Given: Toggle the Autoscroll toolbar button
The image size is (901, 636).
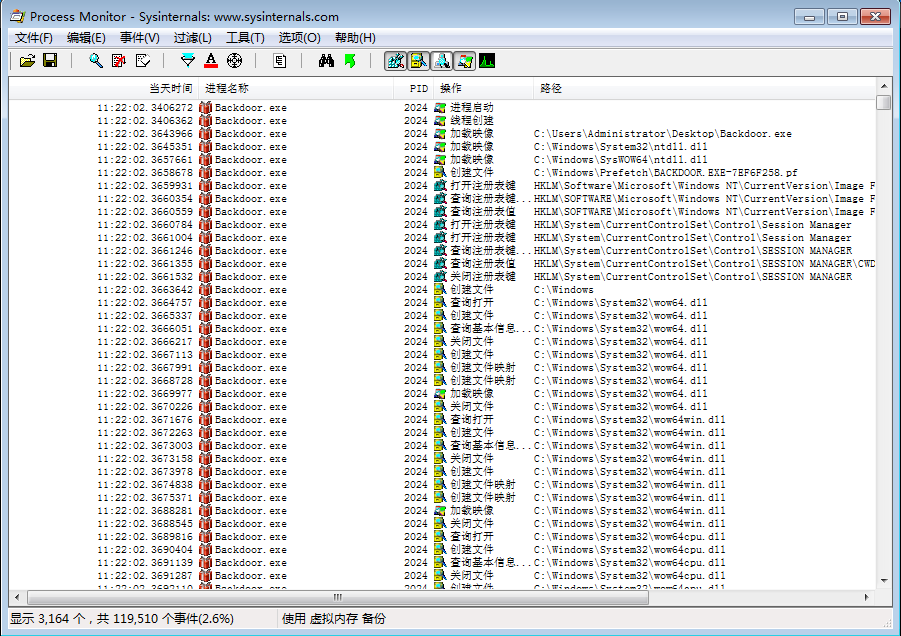Looking at the screenshot, I should [x=119, y=61].
